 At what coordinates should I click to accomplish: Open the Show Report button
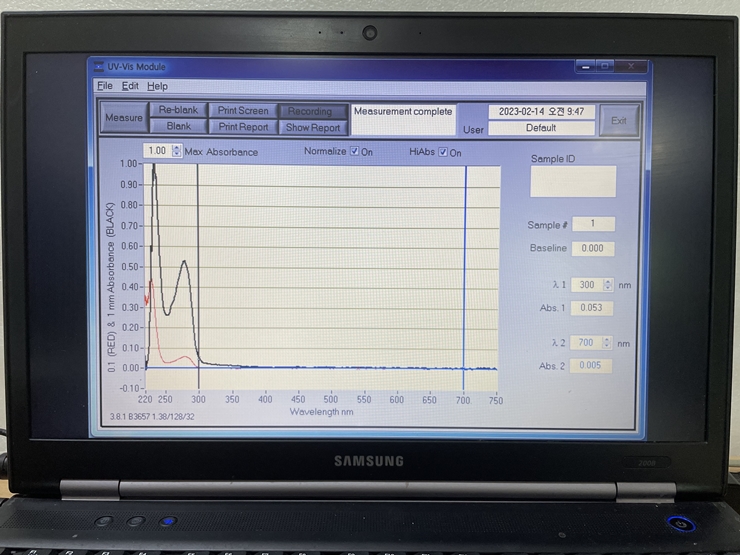tap(312, 127)
